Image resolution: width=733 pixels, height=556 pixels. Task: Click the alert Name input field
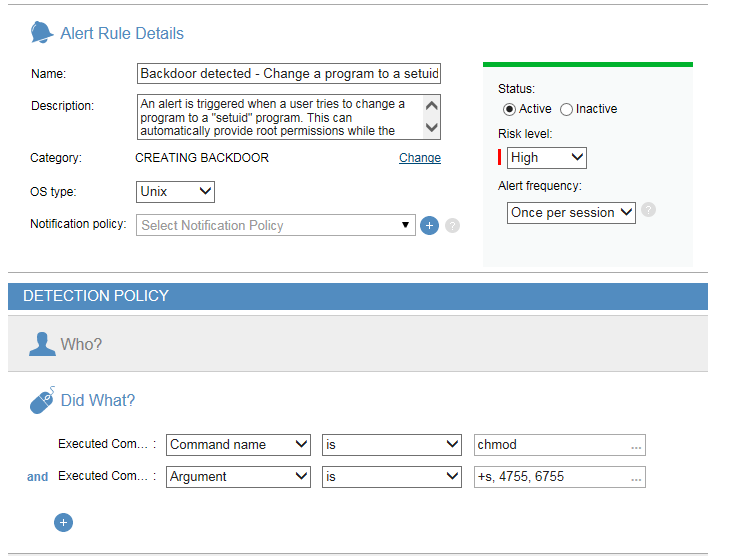coord(288,74)
